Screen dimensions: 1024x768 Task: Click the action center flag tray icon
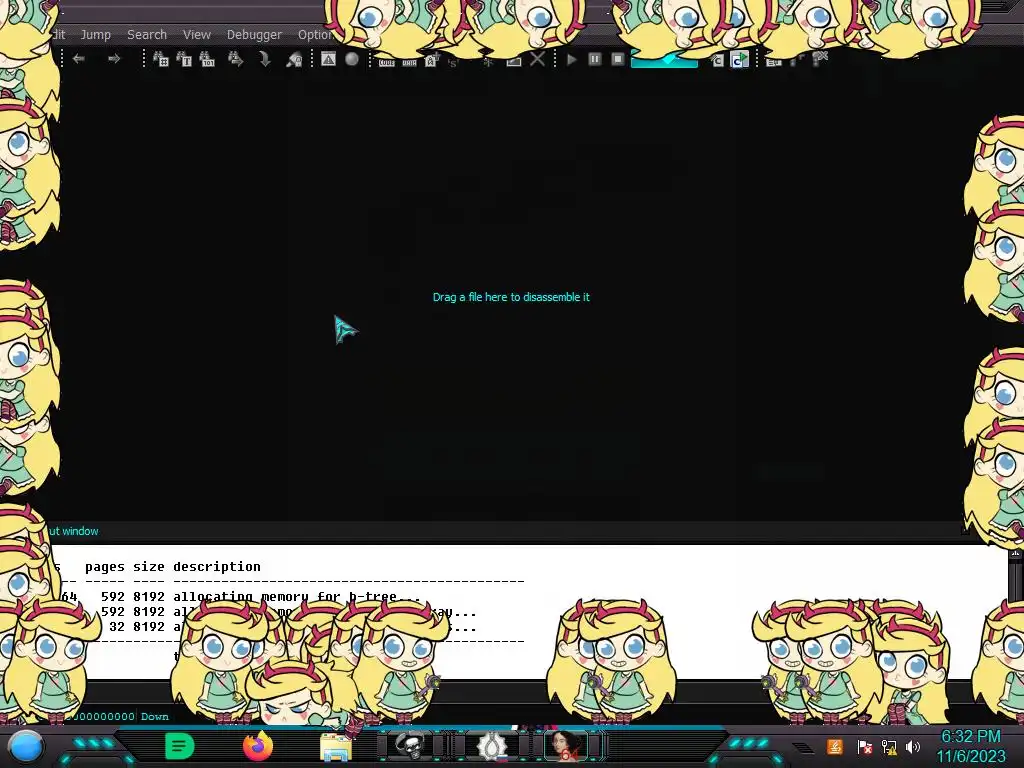pyautogui.click(x=865, y=746)
